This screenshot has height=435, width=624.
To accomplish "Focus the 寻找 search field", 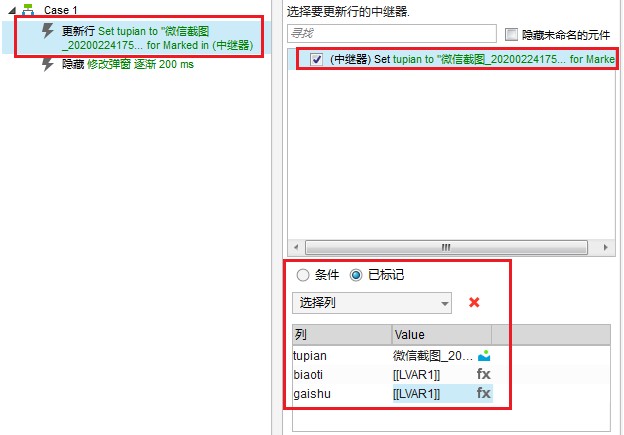I will (392, 33).
